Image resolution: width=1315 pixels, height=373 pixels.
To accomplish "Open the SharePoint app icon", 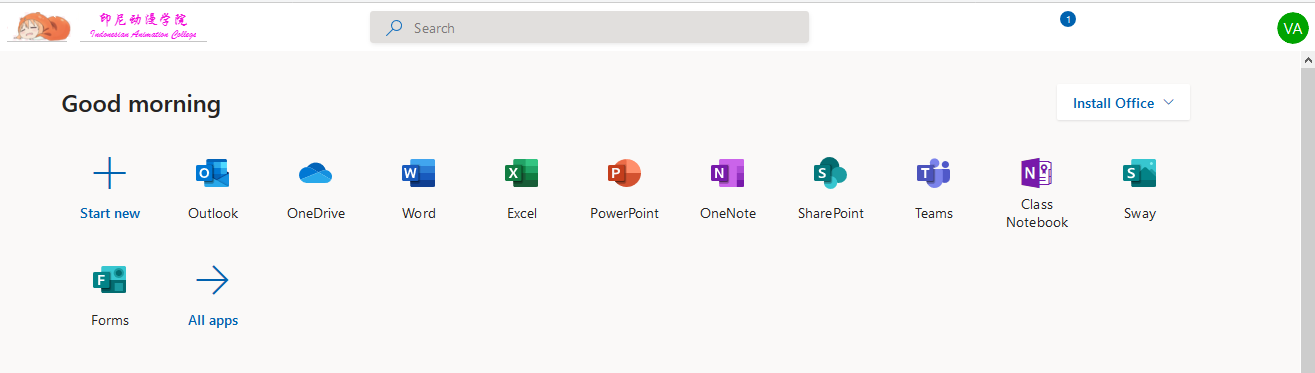I will pyautogui.click(x=830, y=174).
